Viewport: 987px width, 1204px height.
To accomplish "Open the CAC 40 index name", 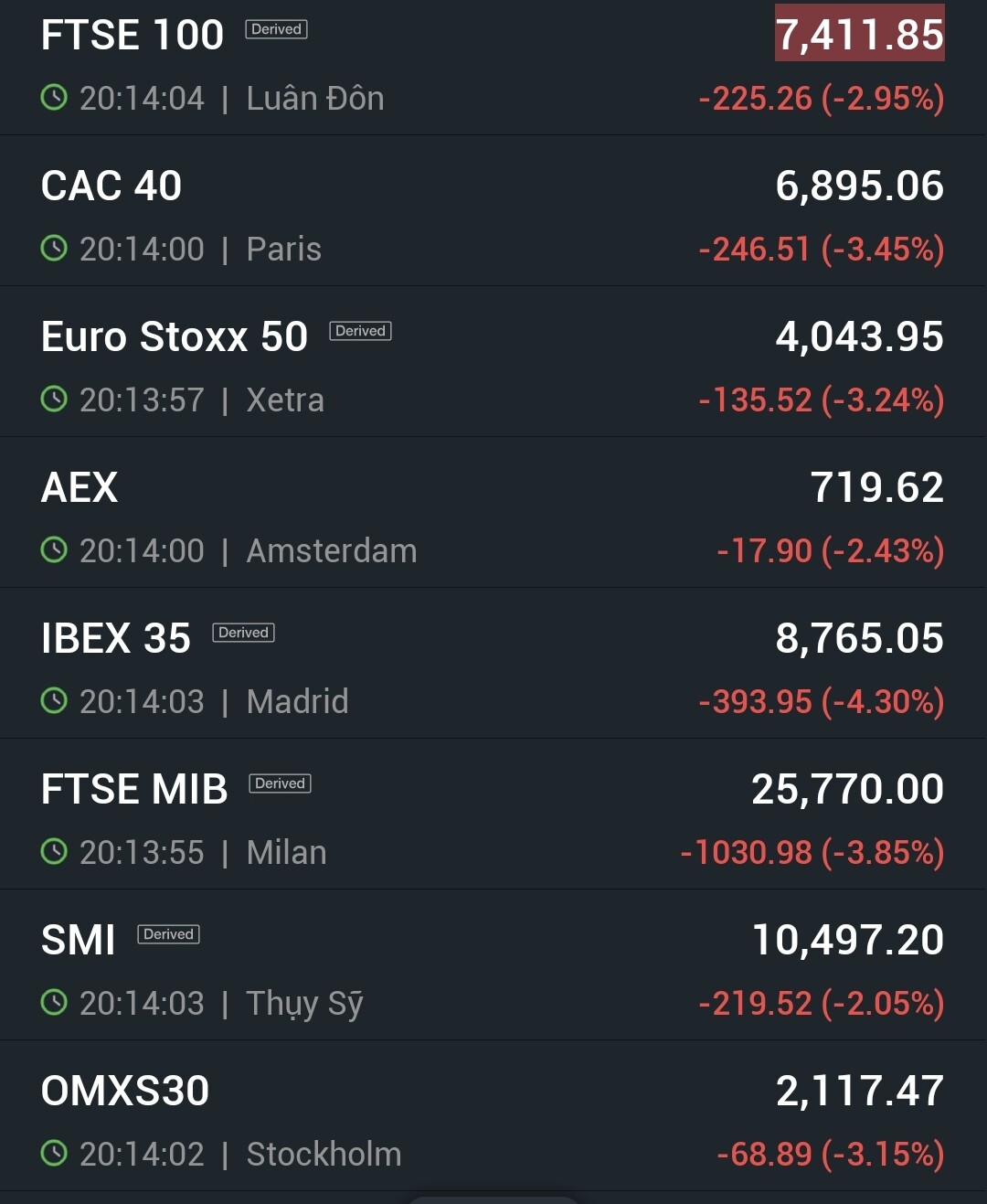I will point(111,186).
